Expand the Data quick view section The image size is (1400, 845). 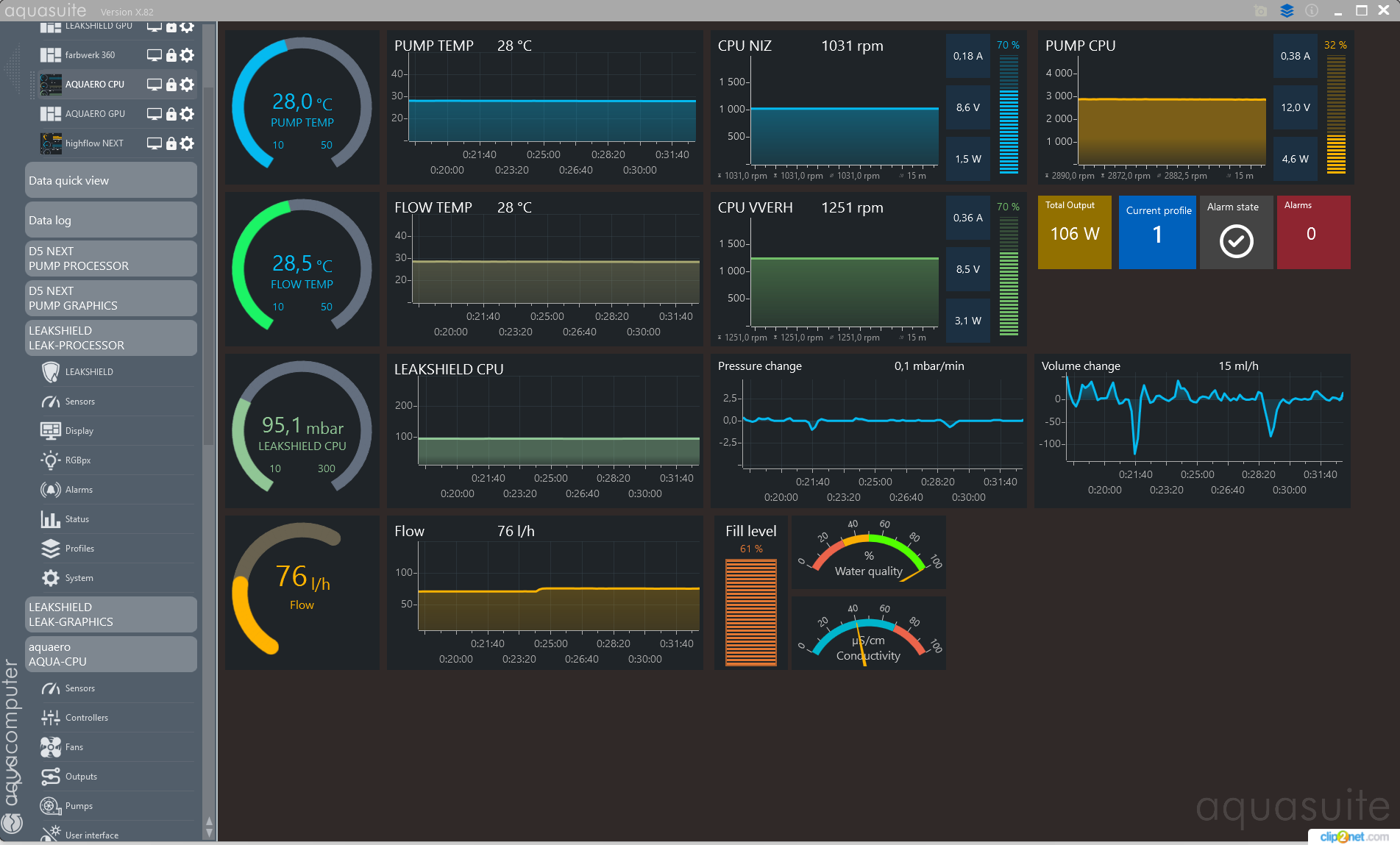pyautogui.click(x=111, y=181)
